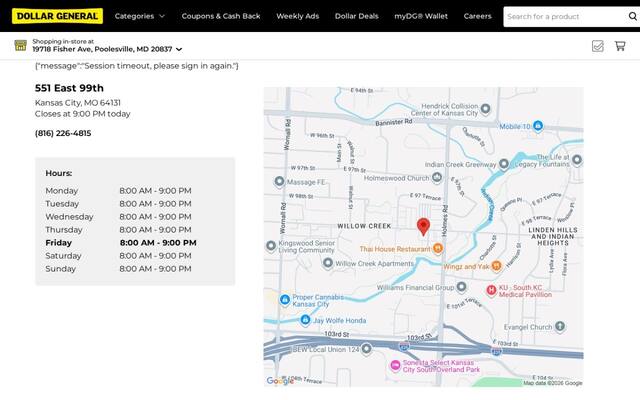Click the 551 East 99th store heading

69,88
